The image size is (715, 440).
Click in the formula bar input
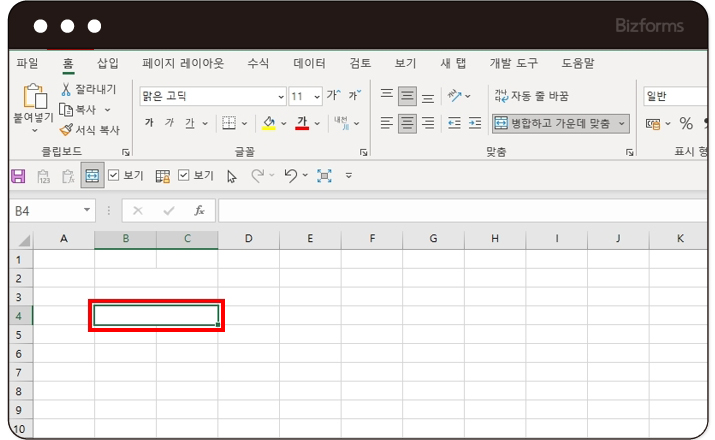[463, 211]
